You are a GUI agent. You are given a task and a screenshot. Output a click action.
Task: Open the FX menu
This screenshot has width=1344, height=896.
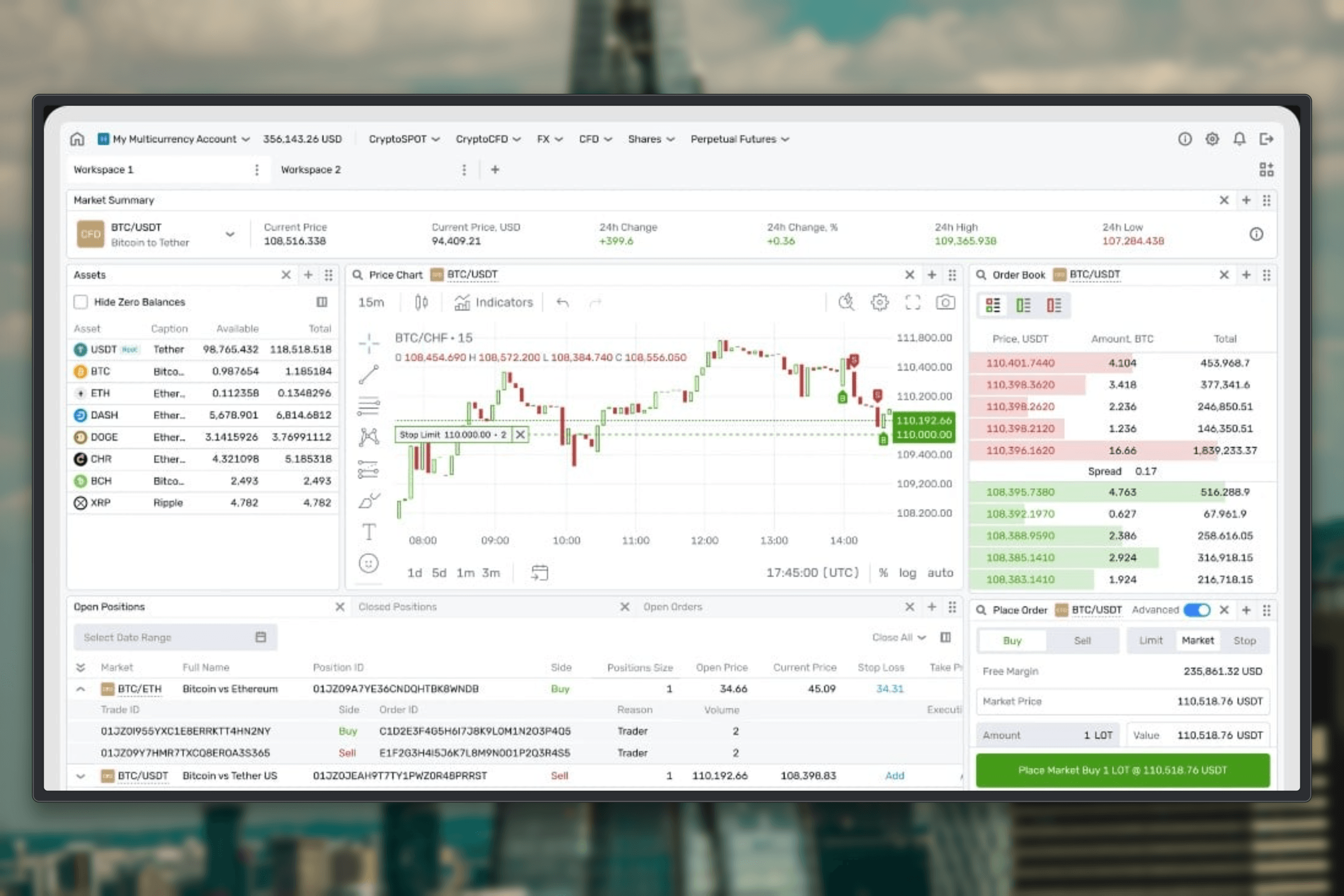click(550, 139)
